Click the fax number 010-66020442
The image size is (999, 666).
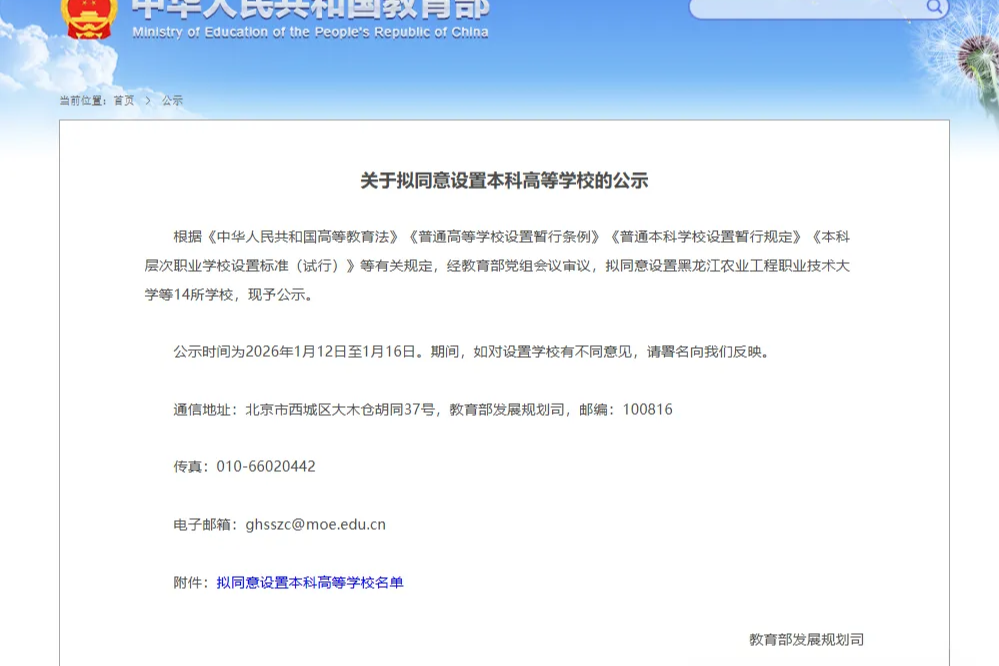click(x=266, y=466)
